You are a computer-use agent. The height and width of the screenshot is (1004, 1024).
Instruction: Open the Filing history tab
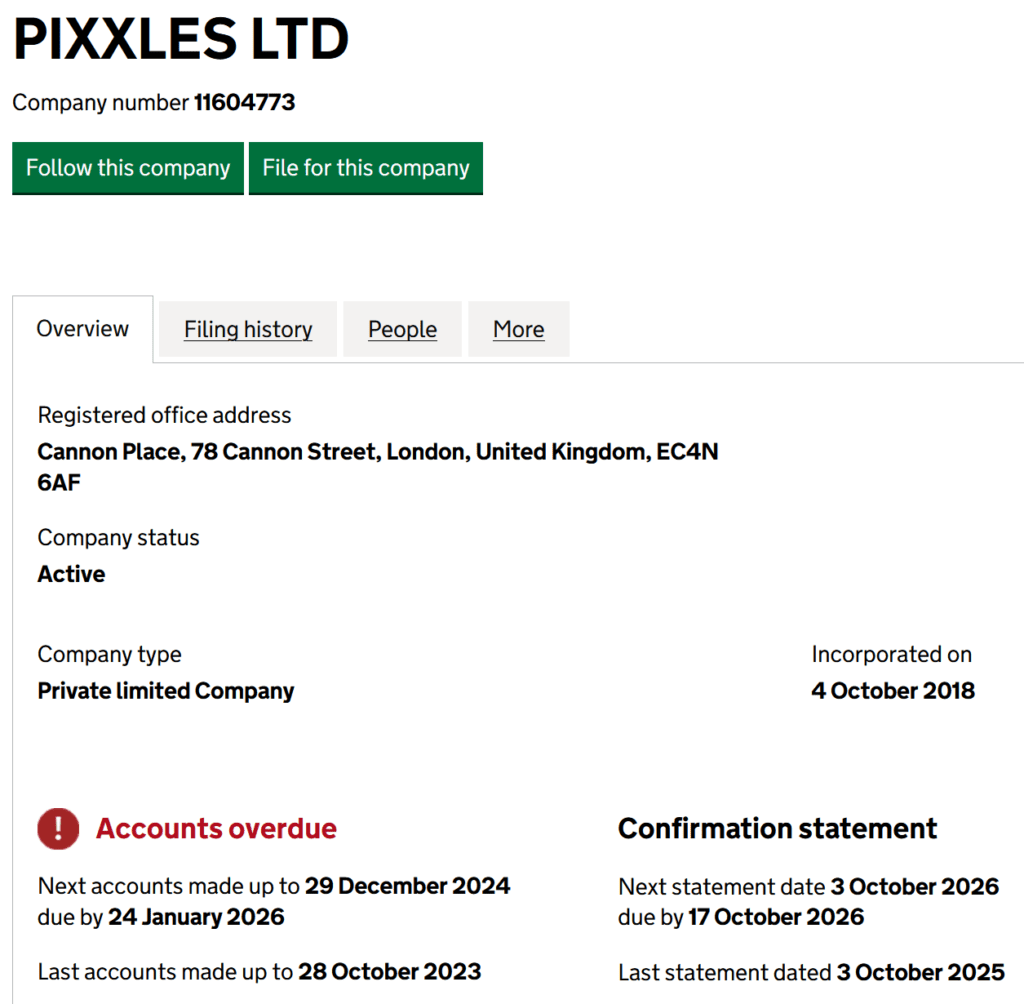247,329
